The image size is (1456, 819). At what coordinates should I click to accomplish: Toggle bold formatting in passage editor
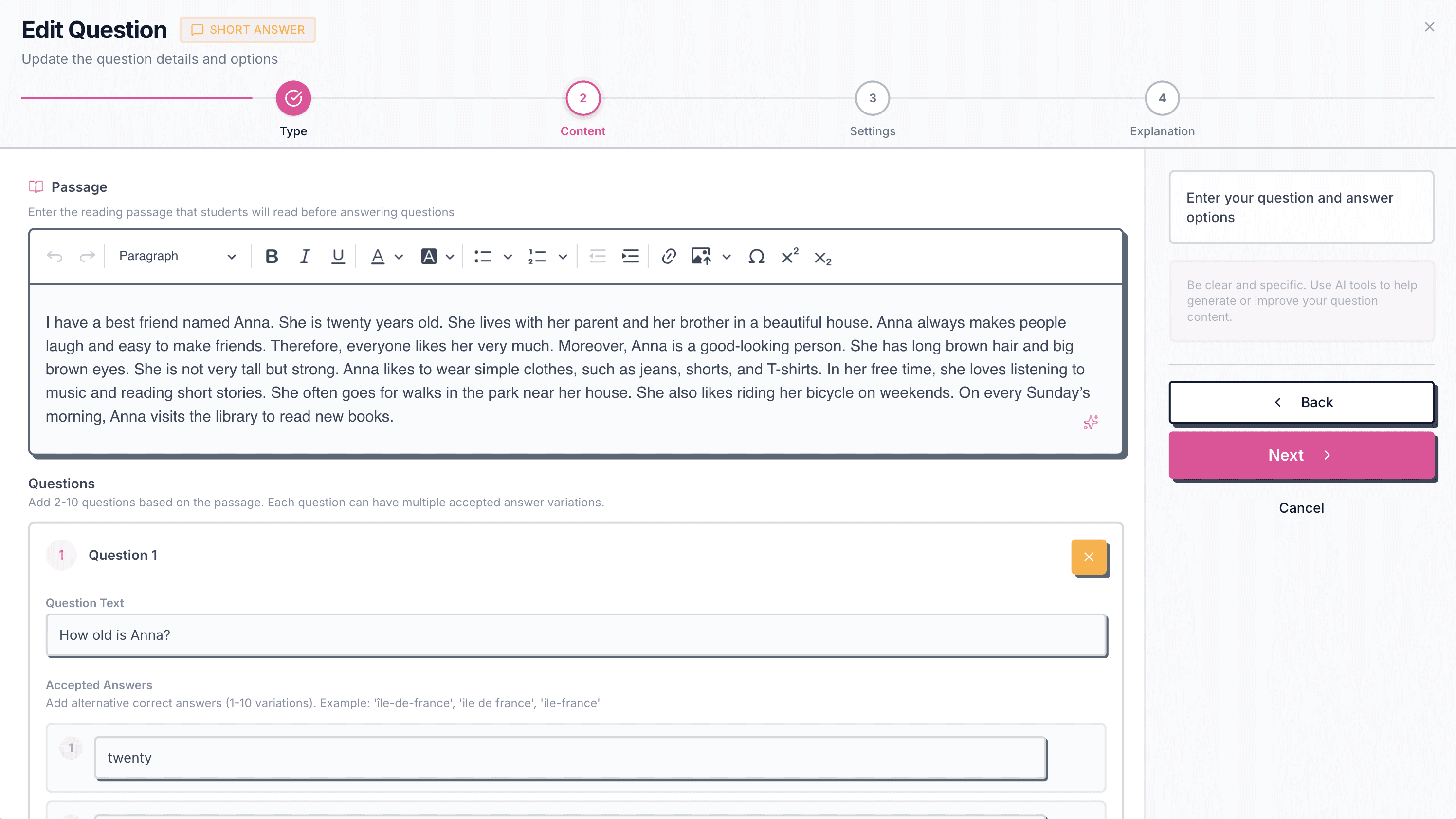(x=272, y=256)
